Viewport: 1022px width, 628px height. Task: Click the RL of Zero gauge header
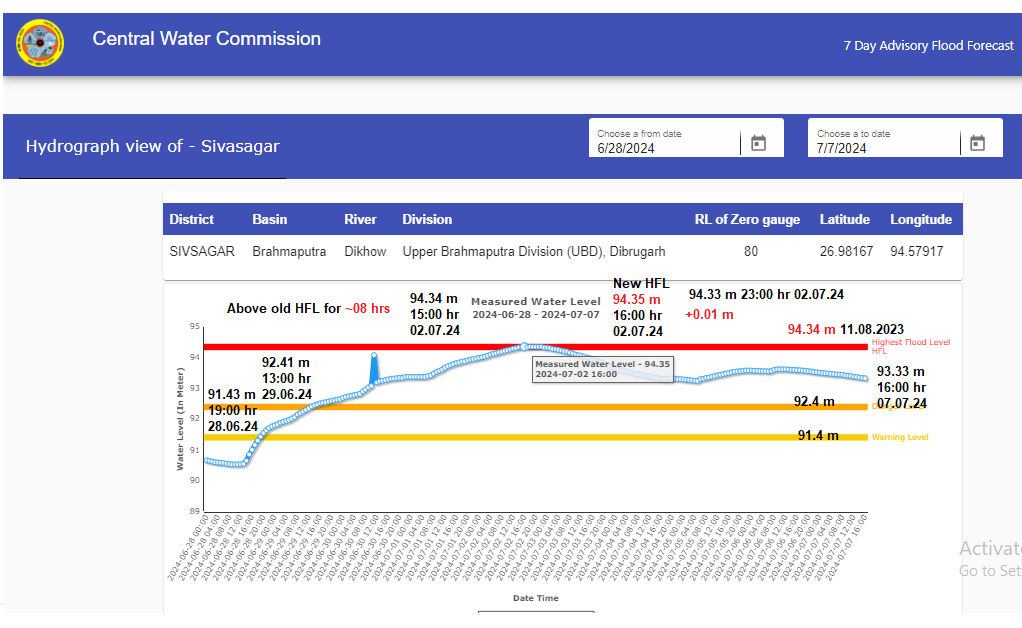(747, 219)
